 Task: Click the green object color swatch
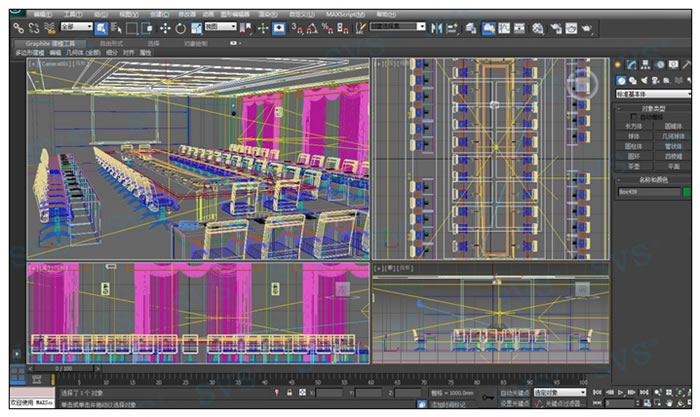point(686,191)
